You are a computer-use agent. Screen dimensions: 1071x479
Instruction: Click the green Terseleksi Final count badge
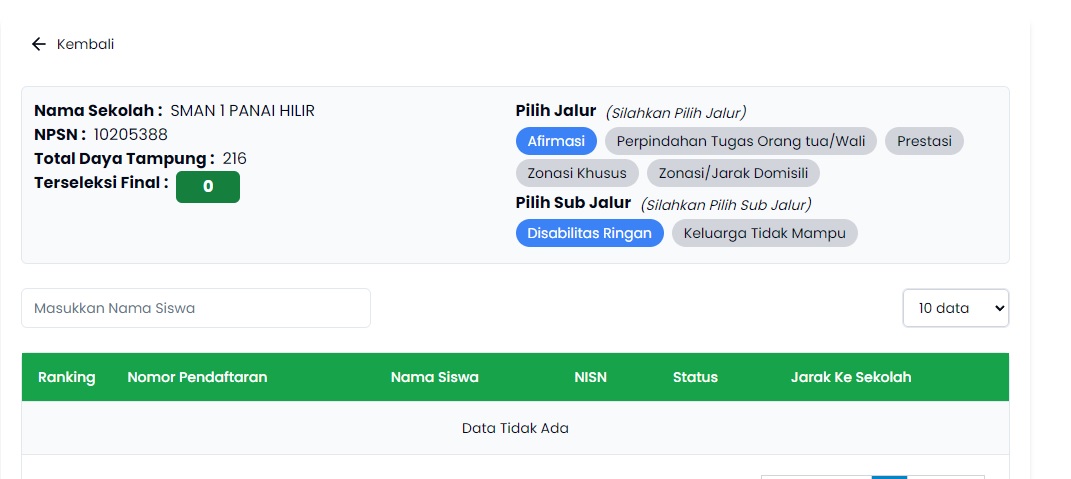tap(208, 187)
